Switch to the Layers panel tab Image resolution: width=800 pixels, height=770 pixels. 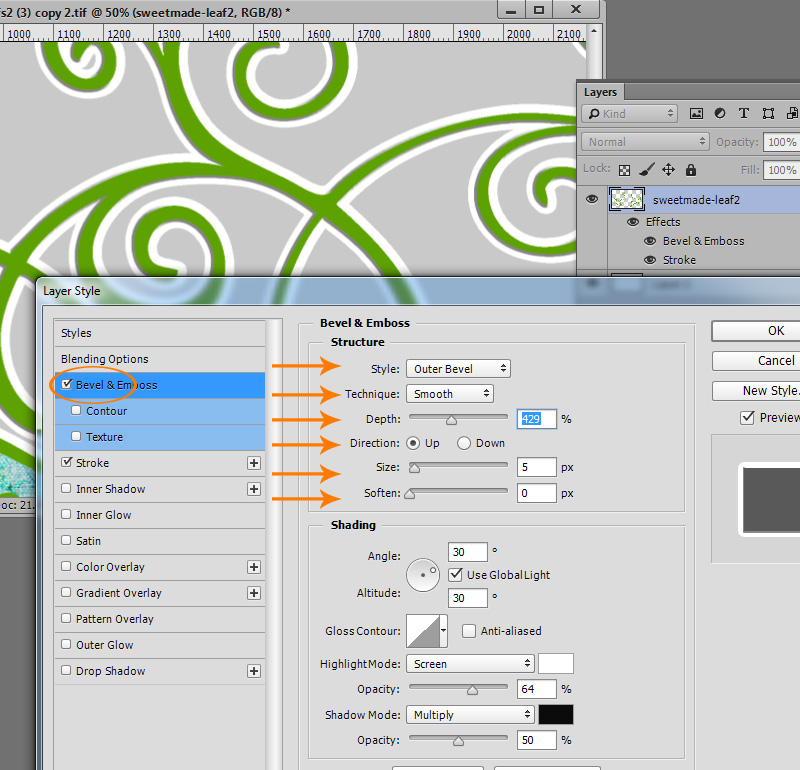tap(600, 92)
